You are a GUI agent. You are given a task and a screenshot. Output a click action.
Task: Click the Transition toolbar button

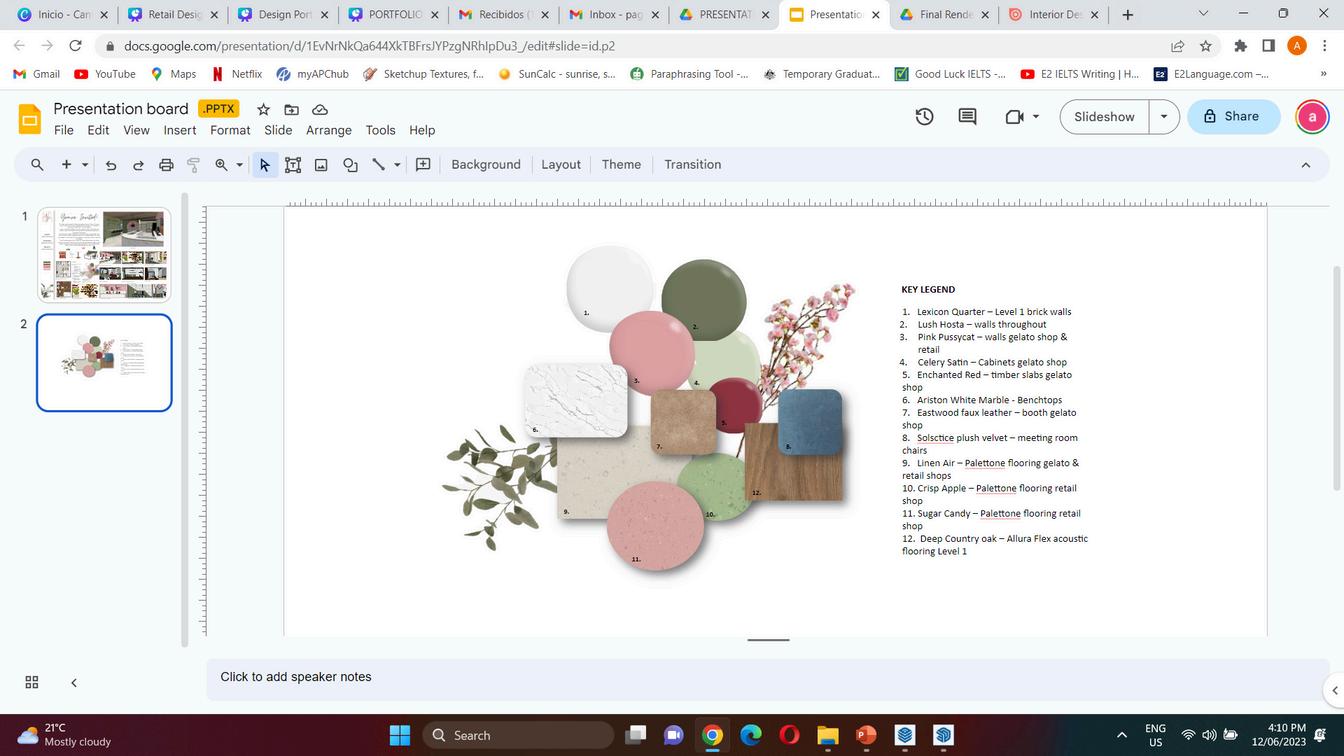pos(693,165)
